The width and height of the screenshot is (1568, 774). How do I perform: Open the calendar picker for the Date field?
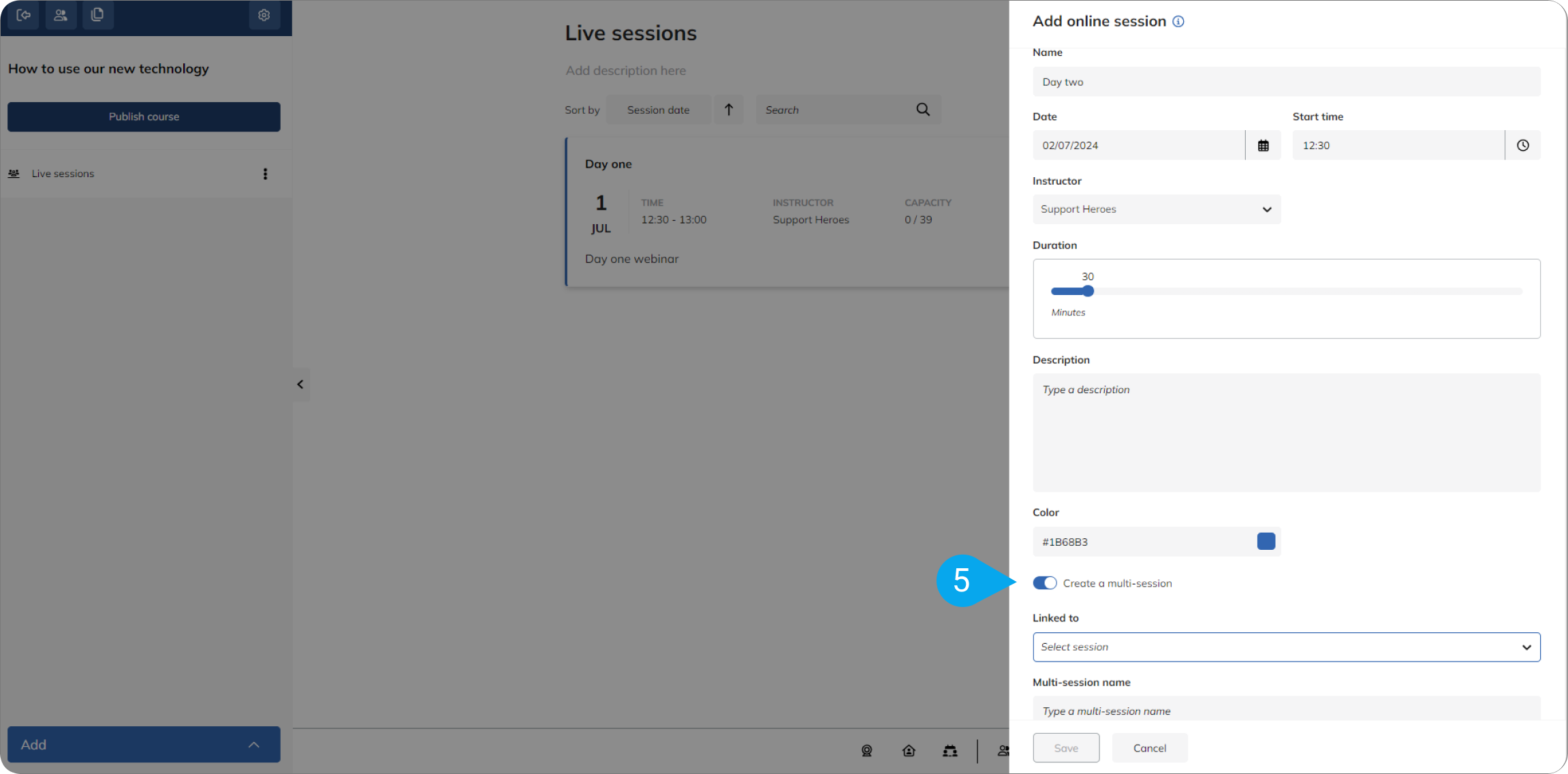point(1264,144)
